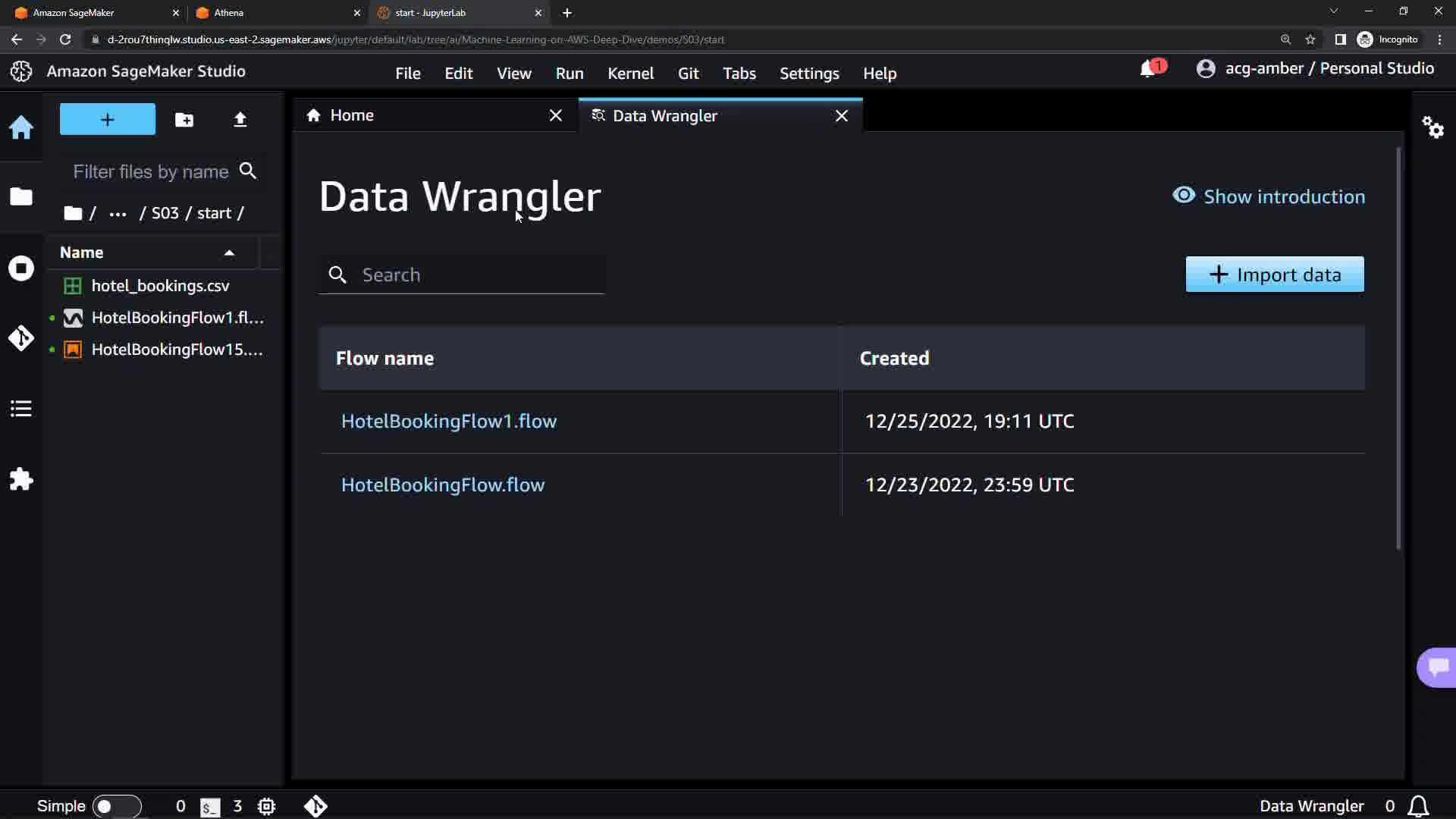Open the File Browser folder sidebar icon
Image resolution: width=1456 pixels, height=819 pixels.
coord(21,196)
